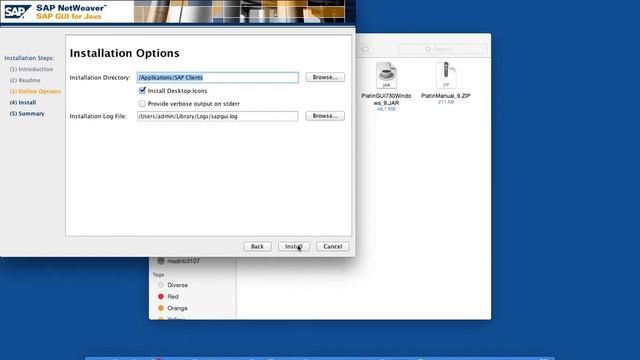Screen dimensions: 640x360
Task: Click the Install step in sidebar list
Action: (23, 102)
